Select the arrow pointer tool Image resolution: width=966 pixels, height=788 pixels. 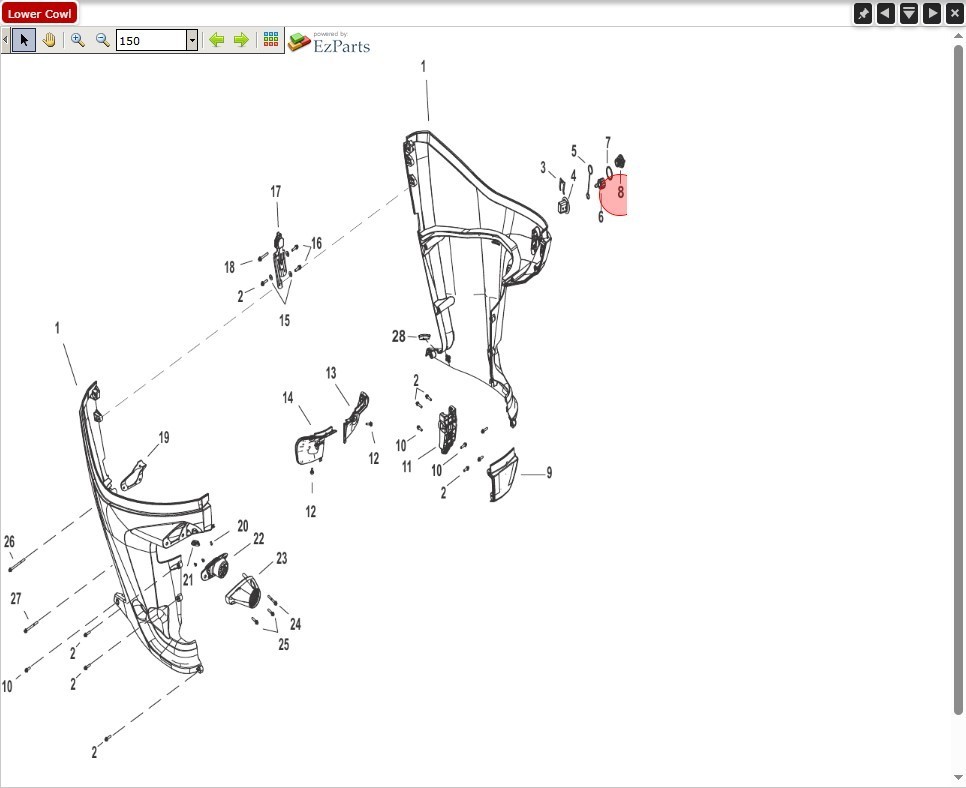pos(25,40)
